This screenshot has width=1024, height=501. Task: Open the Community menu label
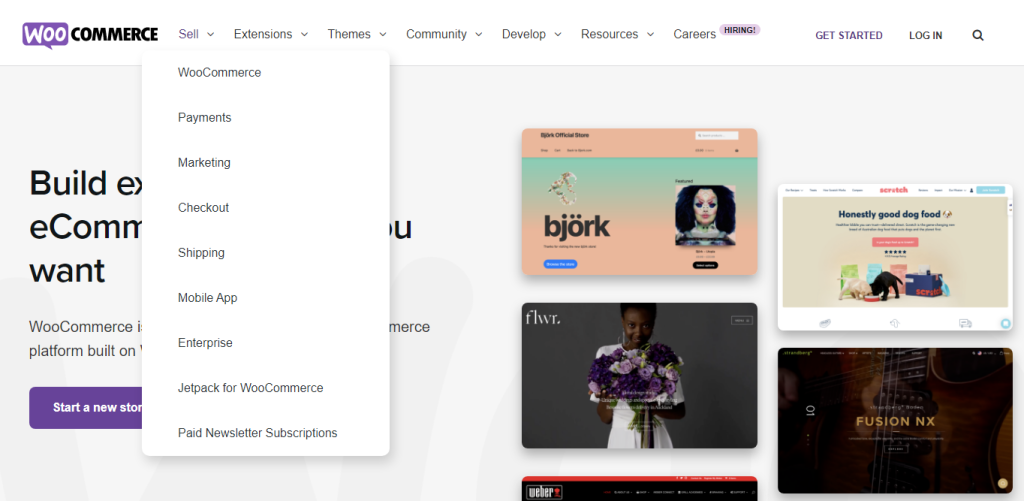[436, 34]
